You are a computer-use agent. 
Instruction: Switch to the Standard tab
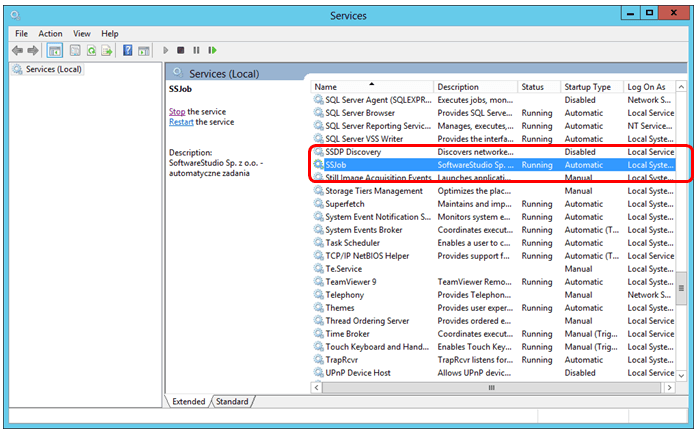(x=232, y=401)
